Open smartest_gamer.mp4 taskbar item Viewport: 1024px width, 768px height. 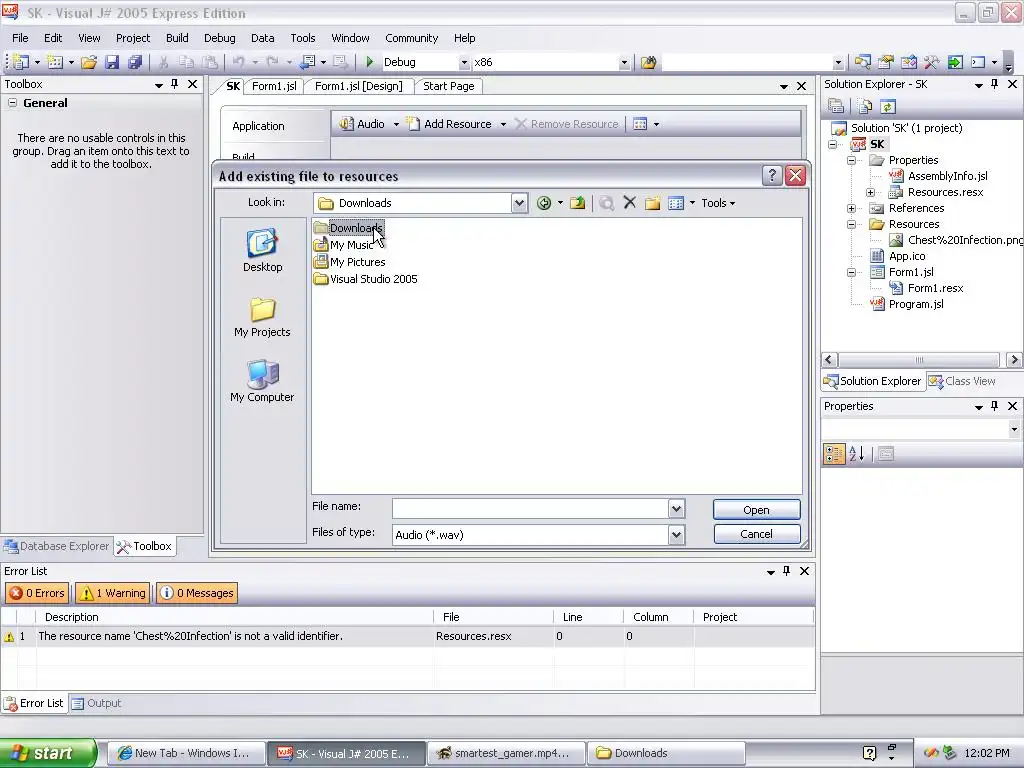(505, 753)
